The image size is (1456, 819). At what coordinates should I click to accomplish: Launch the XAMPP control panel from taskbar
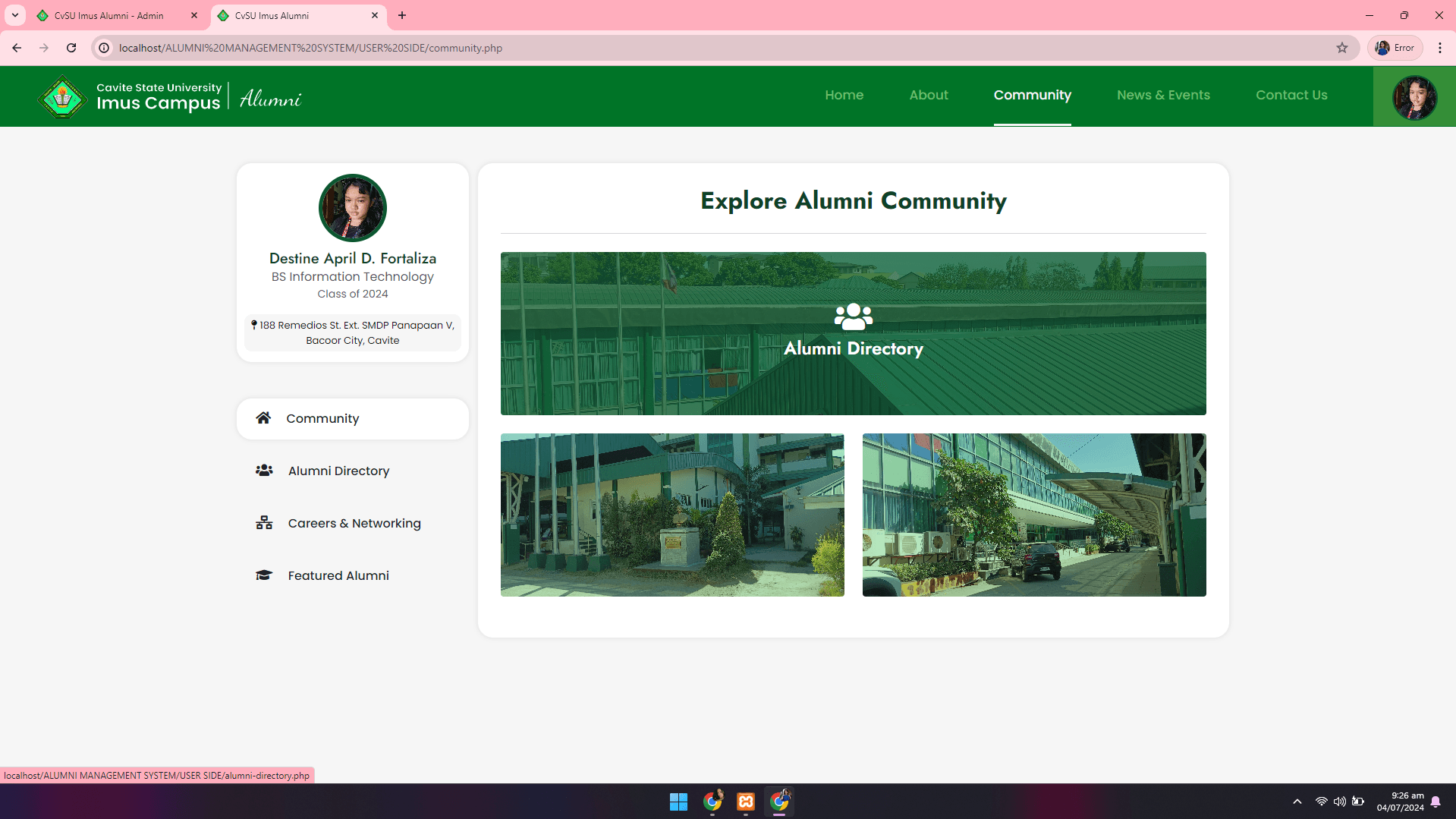[x=745, y=801]
